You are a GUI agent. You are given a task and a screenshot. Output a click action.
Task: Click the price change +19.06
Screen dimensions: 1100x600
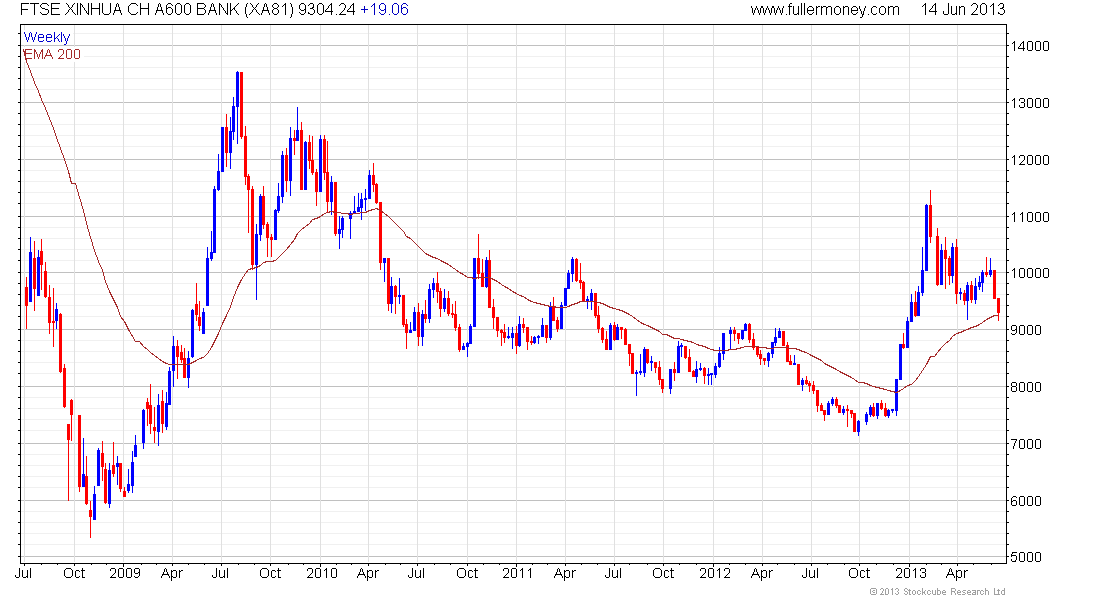click(x=384, y=10)
